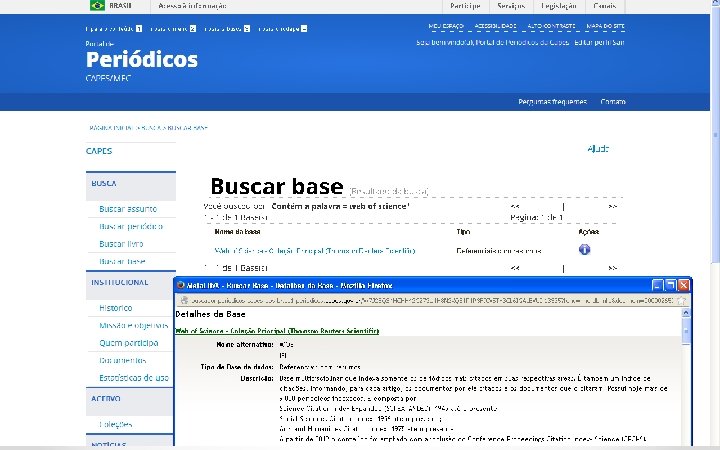Close the Detalhes da Base popup window

[x=684, y=285]
